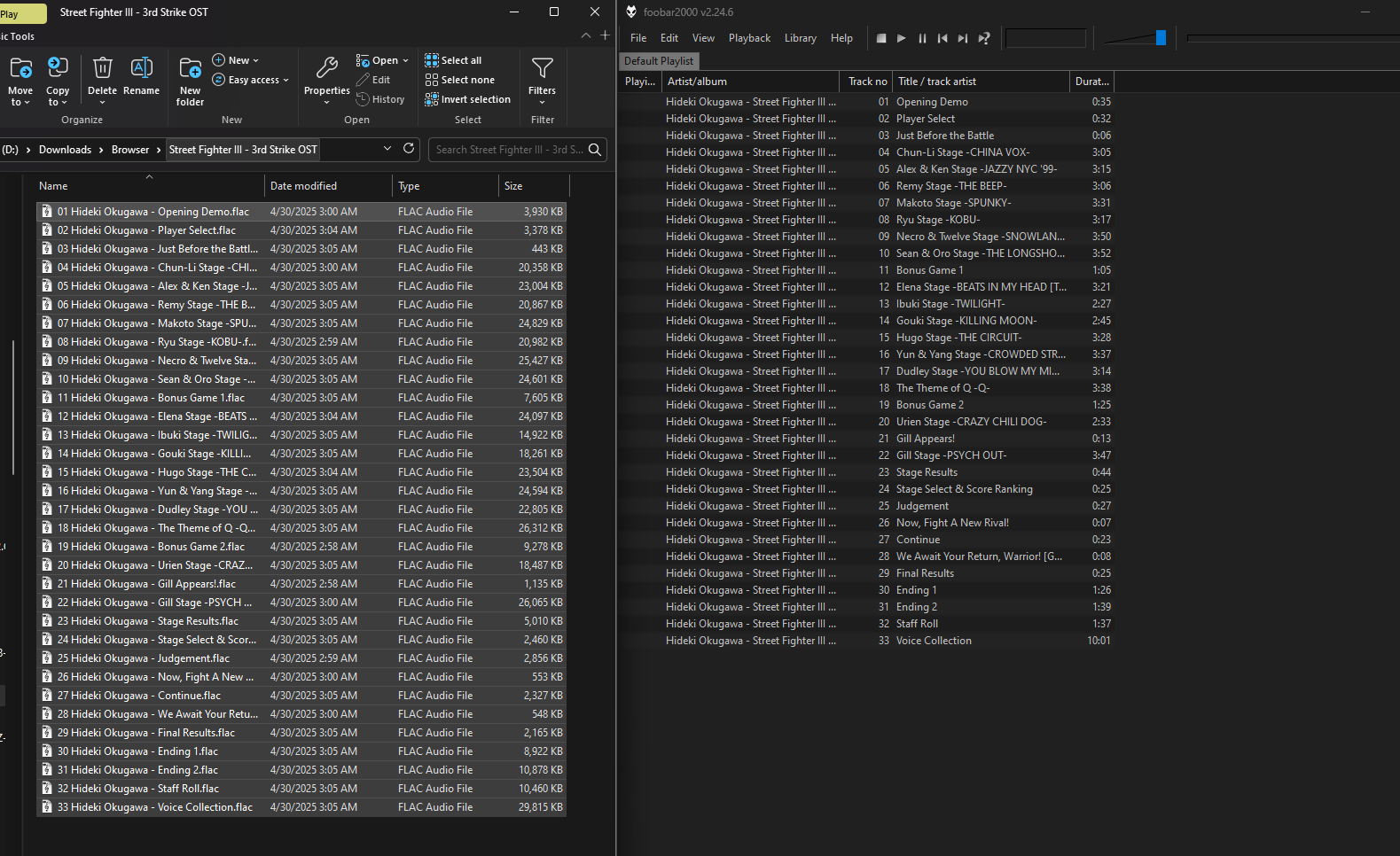Image resolution: width=1400 pixels, height=856 pixels.
Task: Sort playlist by Title / track artist
Action: [981, 82]
